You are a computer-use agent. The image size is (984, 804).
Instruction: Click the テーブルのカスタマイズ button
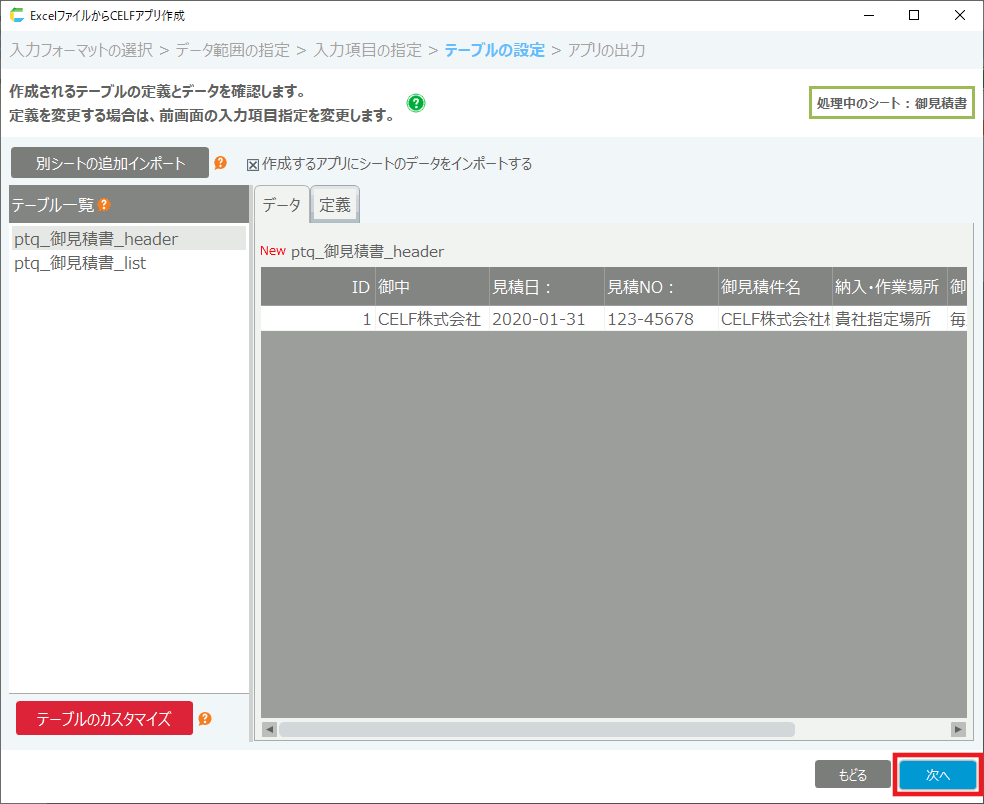click(104, 719)
